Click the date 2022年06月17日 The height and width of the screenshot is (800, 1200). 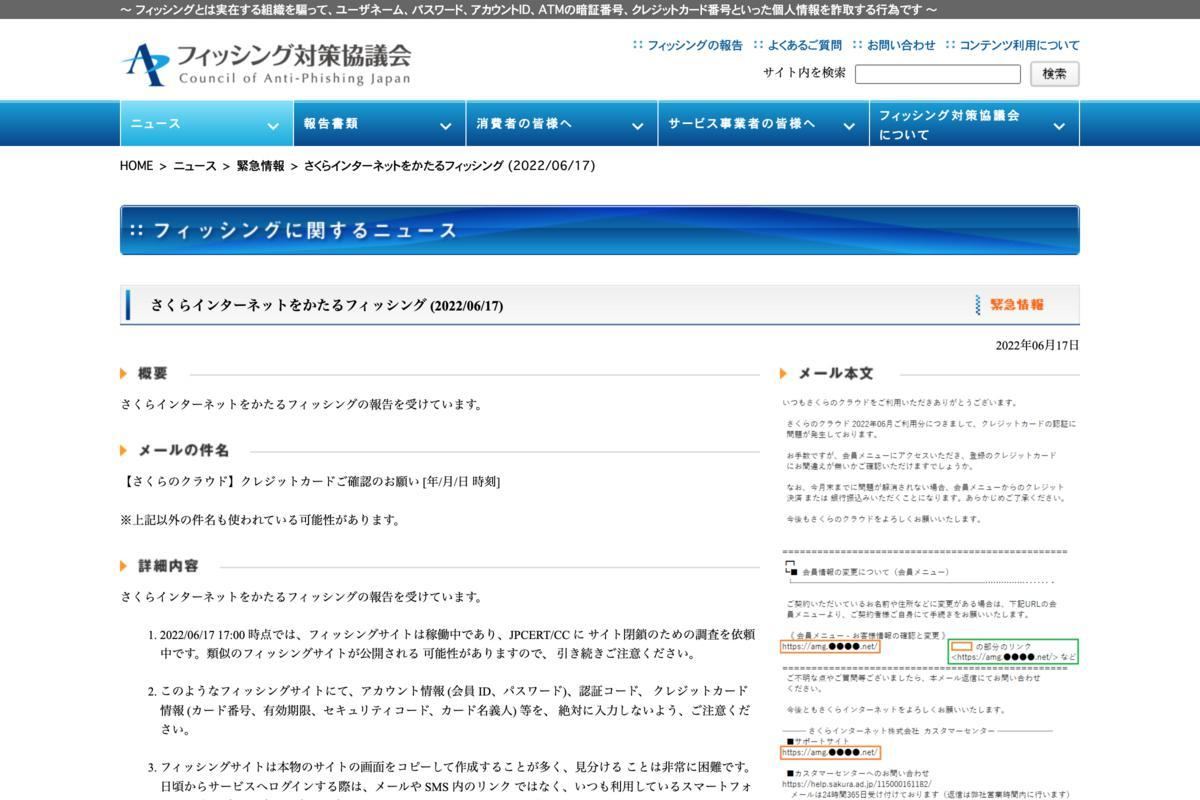point(1037,345)
